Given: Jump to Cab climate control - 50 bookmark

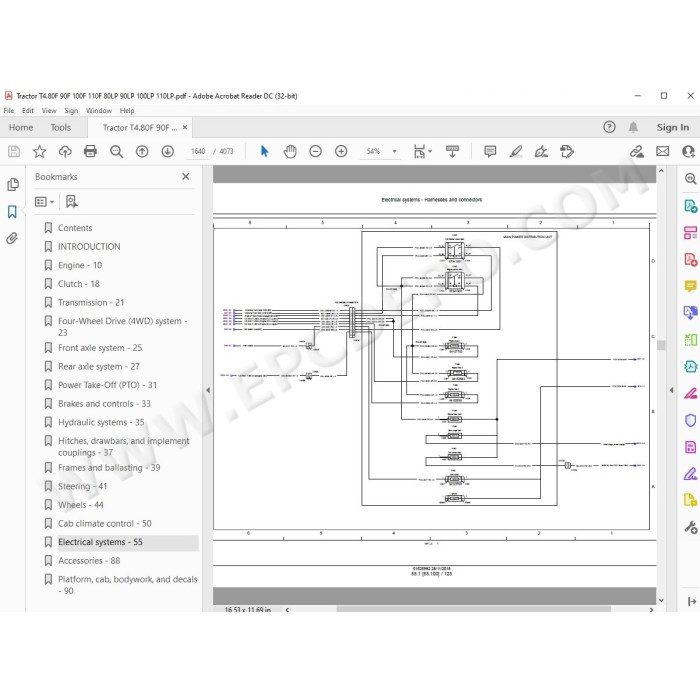Looking at the screenshot, I should click(x=105, y=524).
